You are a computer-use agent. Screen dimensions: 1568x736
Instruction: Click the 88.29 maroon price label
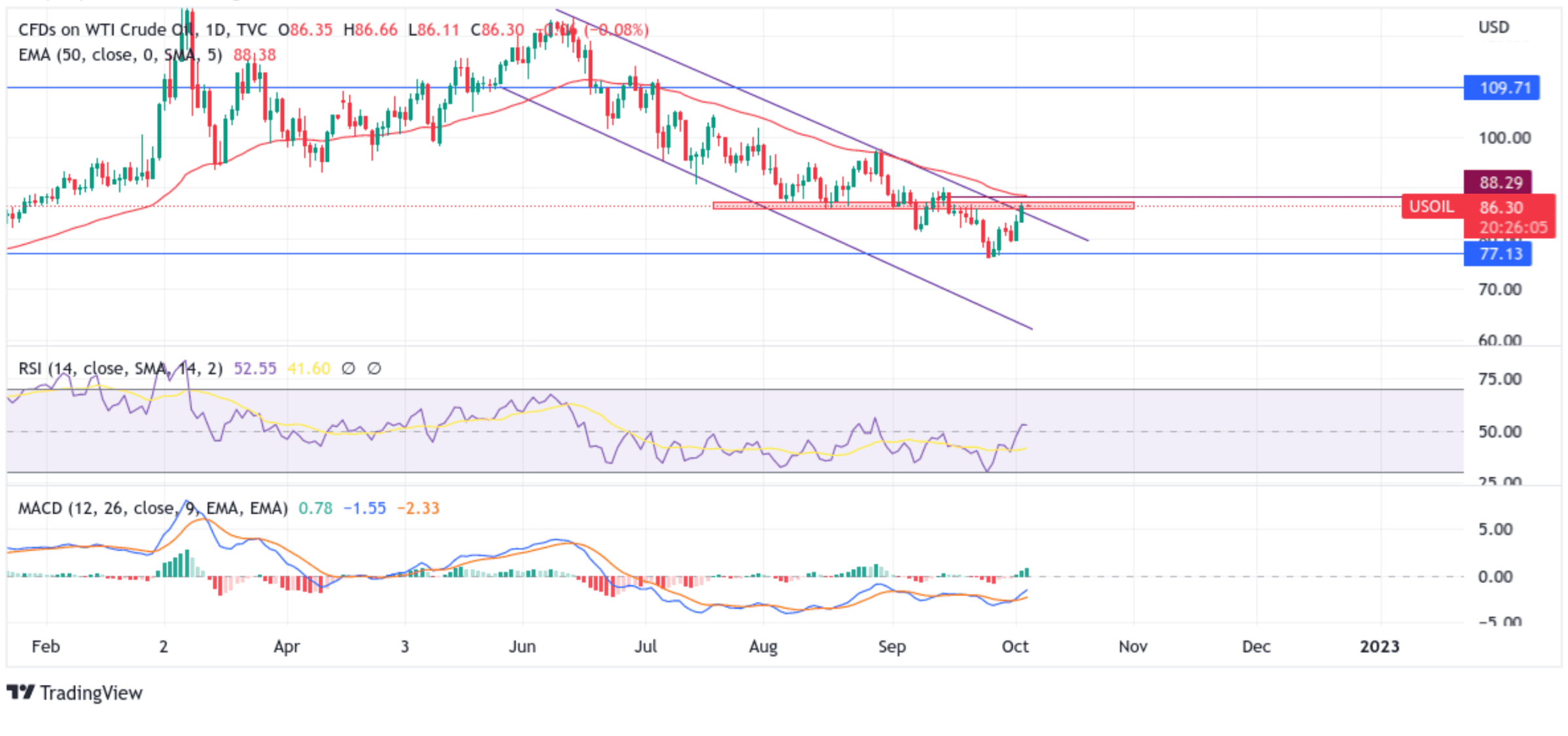pos(1497,183)
